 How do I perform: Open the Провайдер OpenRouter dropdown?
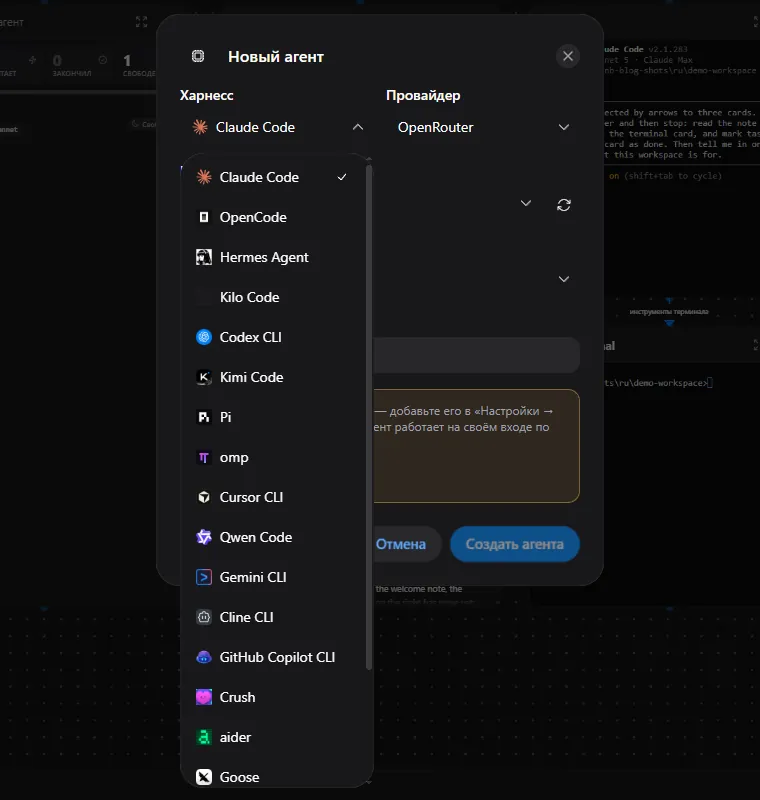483,127
